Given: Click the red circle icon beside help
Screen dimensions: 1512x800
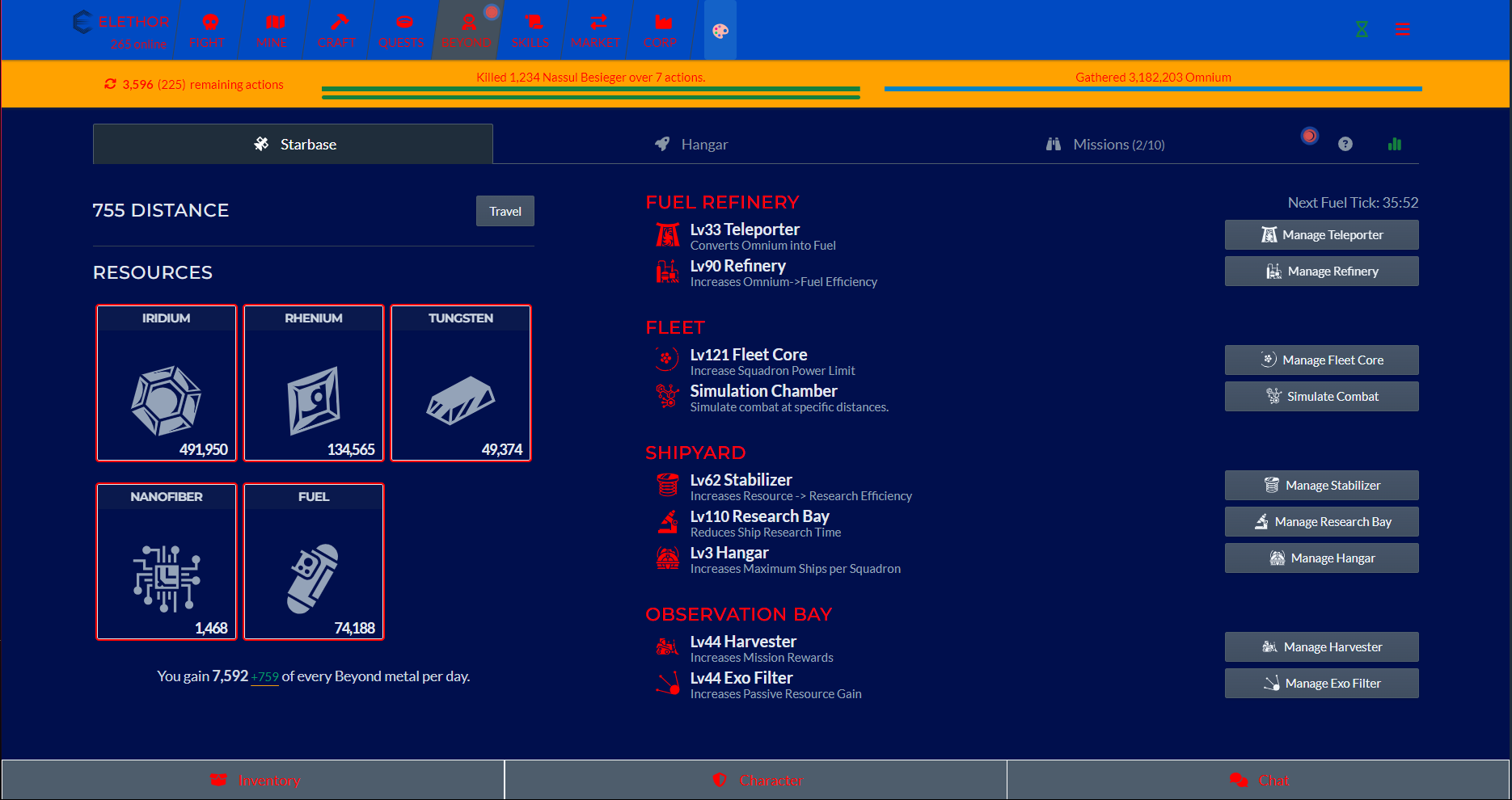Looking at the screenshot, I should 1310,136.
